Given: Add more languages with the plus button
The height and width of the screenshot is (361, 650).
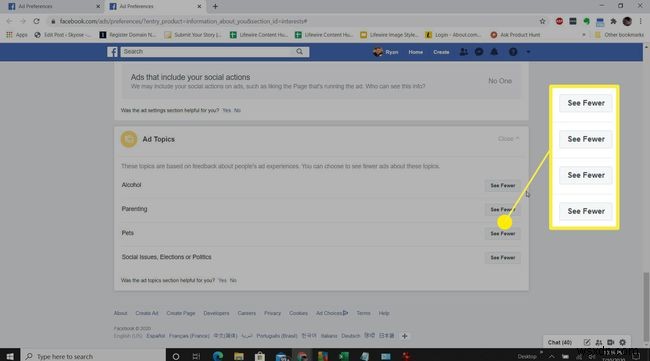Looking at the screenshot, I should point(404,336).
